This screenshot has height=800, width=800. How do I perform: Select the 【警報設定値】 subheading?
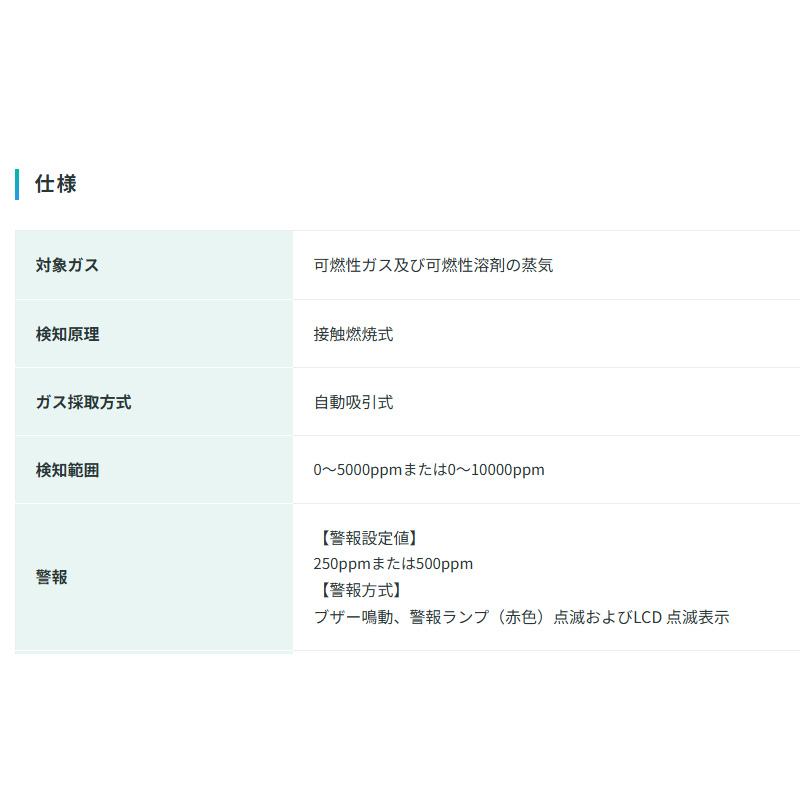[x=365, y=537]
